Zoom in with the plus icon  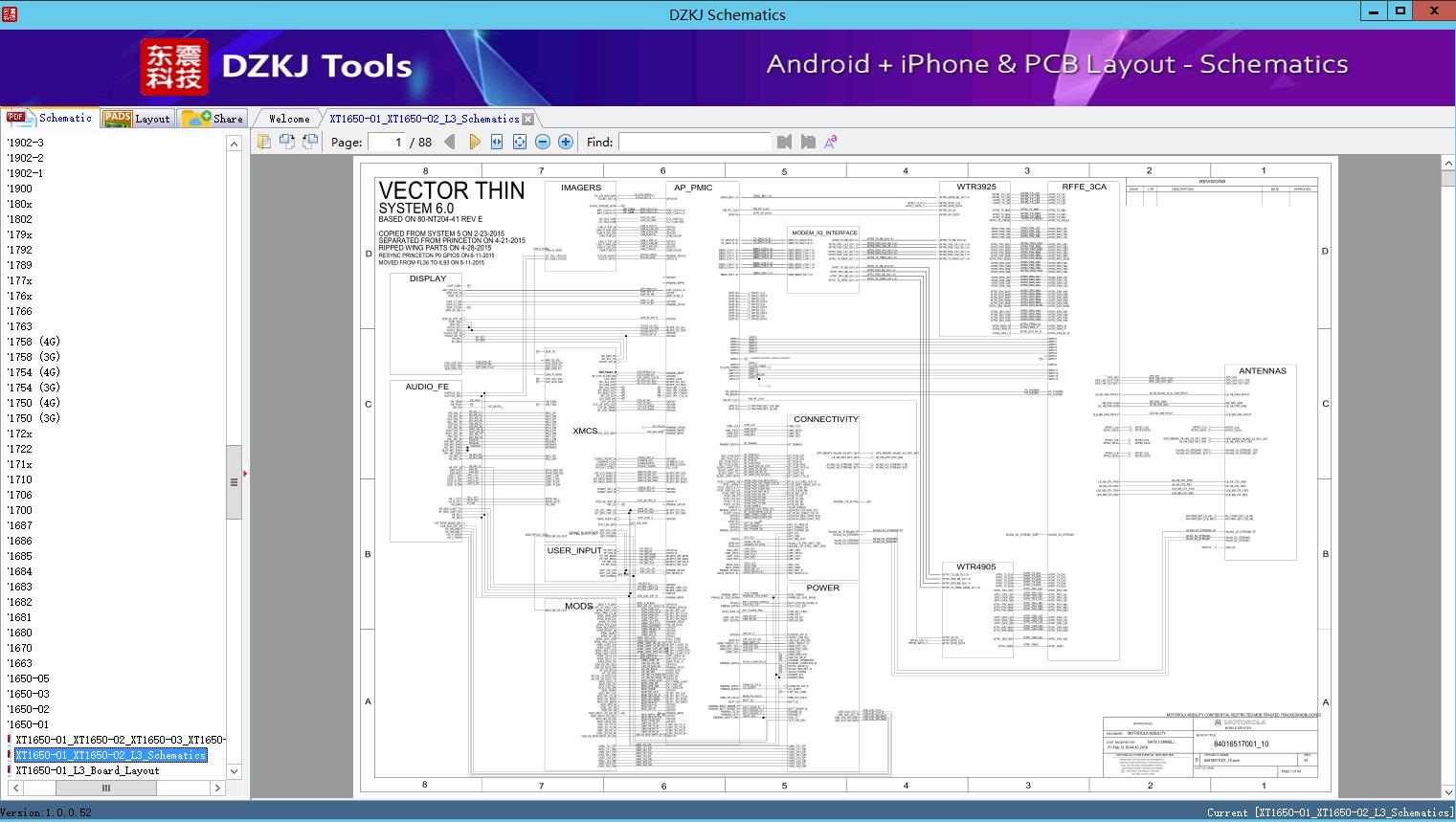[x=566, y=142]
